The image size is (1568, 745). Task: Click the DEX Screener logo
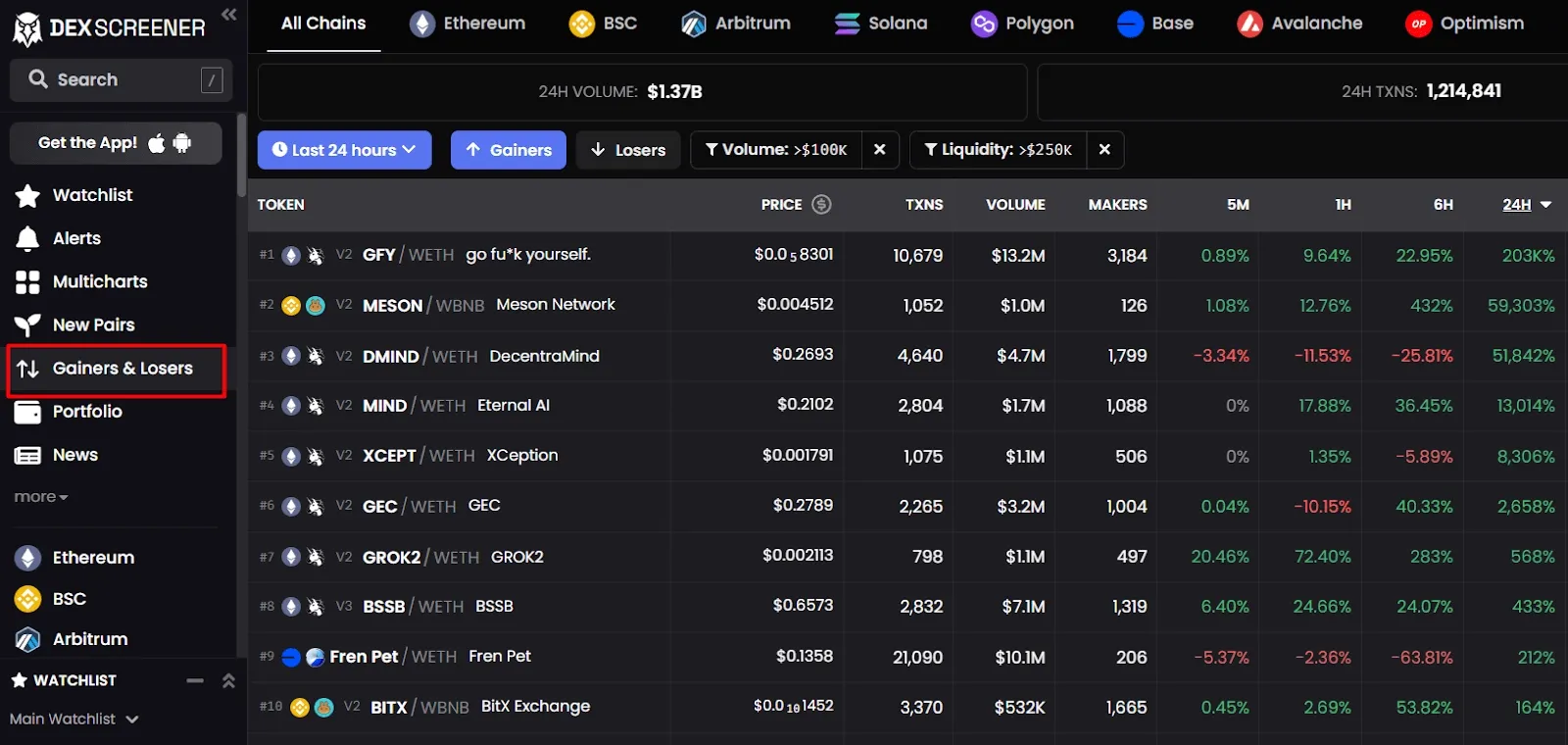[109, 27]
